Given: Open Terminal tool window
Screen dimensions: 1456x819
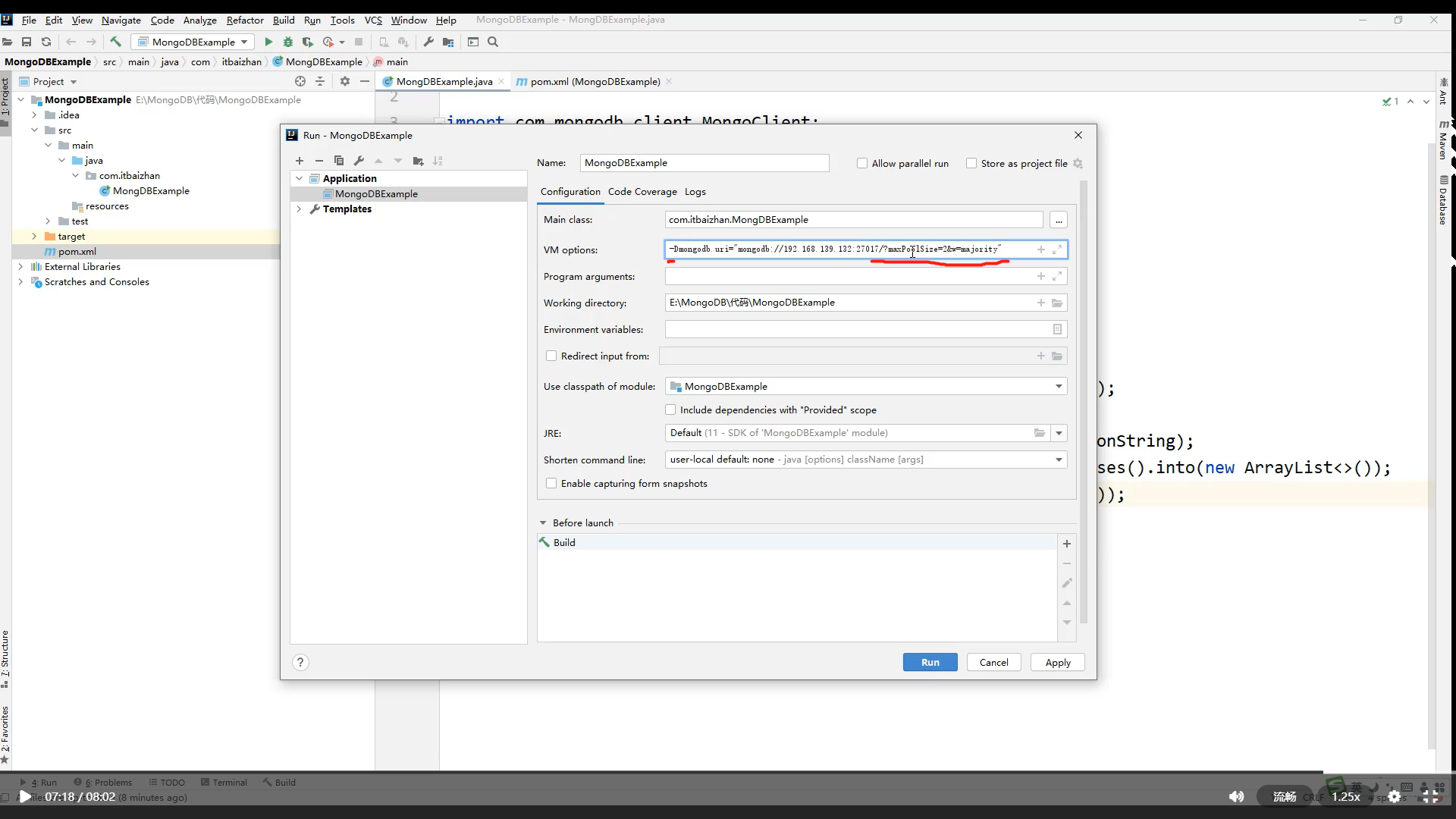Looking at the screenshot, I should coord(224,782).
